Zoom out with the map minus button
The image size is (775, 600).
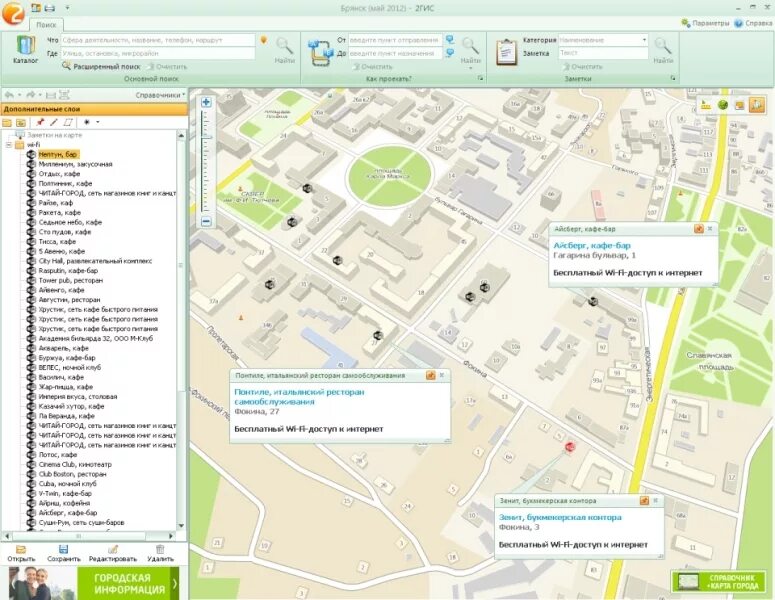click(206, 222)
